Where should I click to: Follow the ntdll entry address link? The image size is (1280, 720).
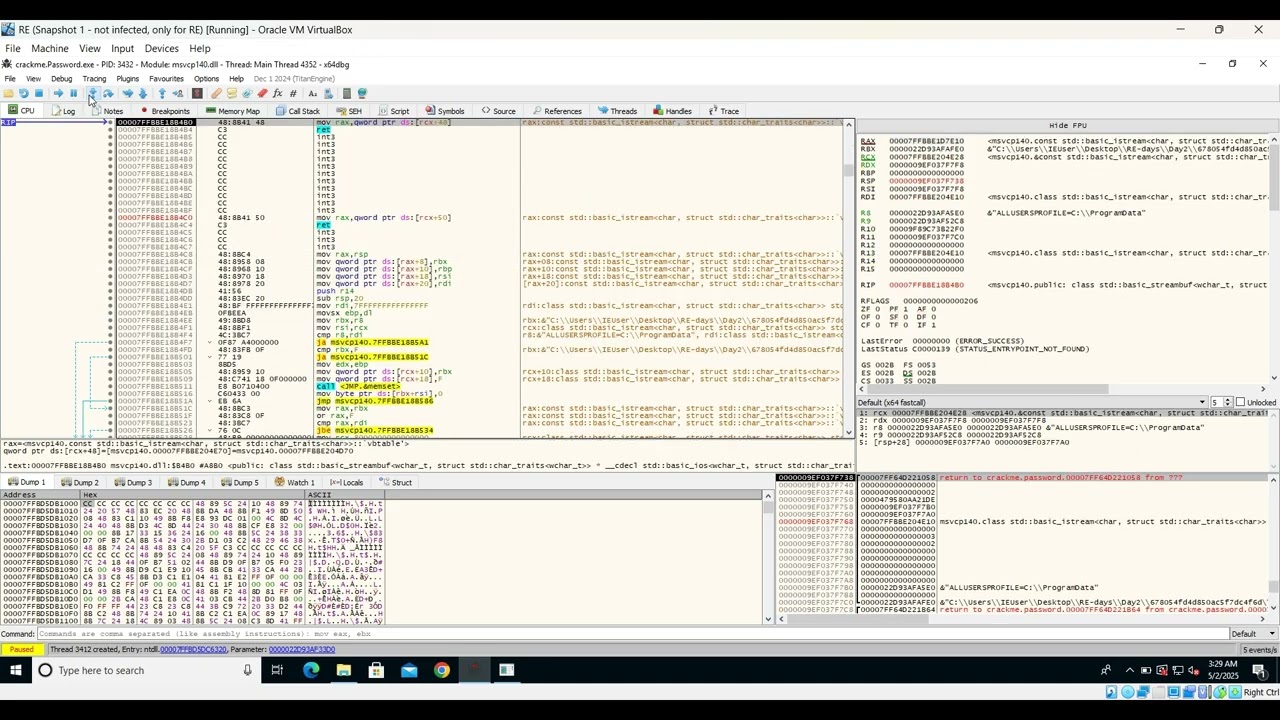pyautogui.click(x=193, y=650)
